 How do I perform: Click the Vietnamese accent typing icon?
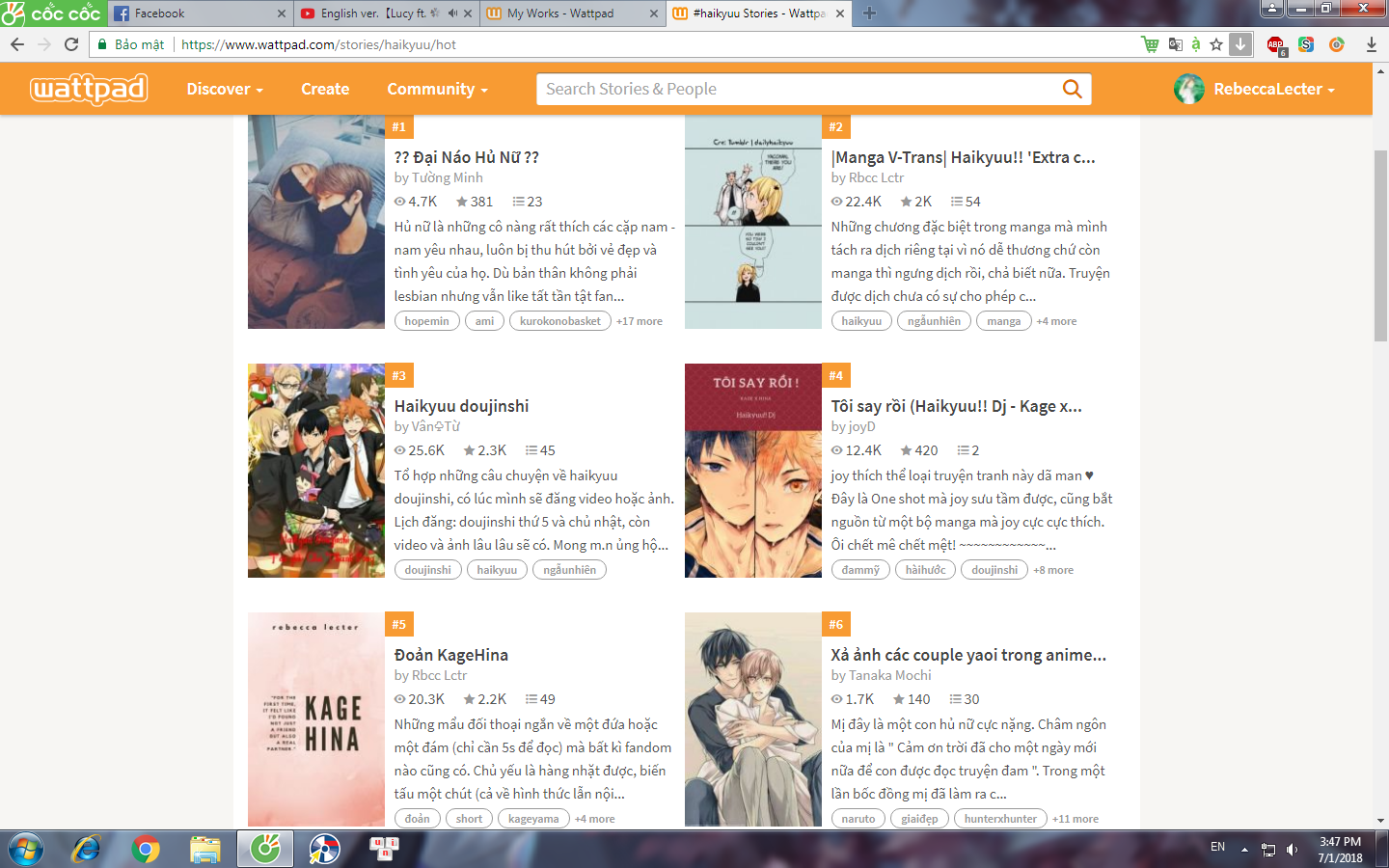coord(1196,44)
